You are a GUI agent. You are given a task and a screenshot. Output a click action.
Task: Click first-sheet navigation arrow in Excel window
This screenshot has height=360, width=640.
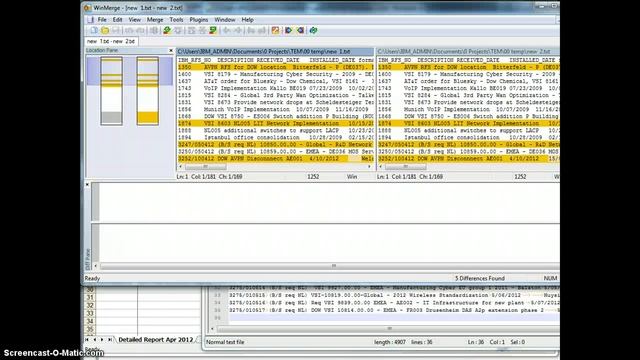(87, 340)
